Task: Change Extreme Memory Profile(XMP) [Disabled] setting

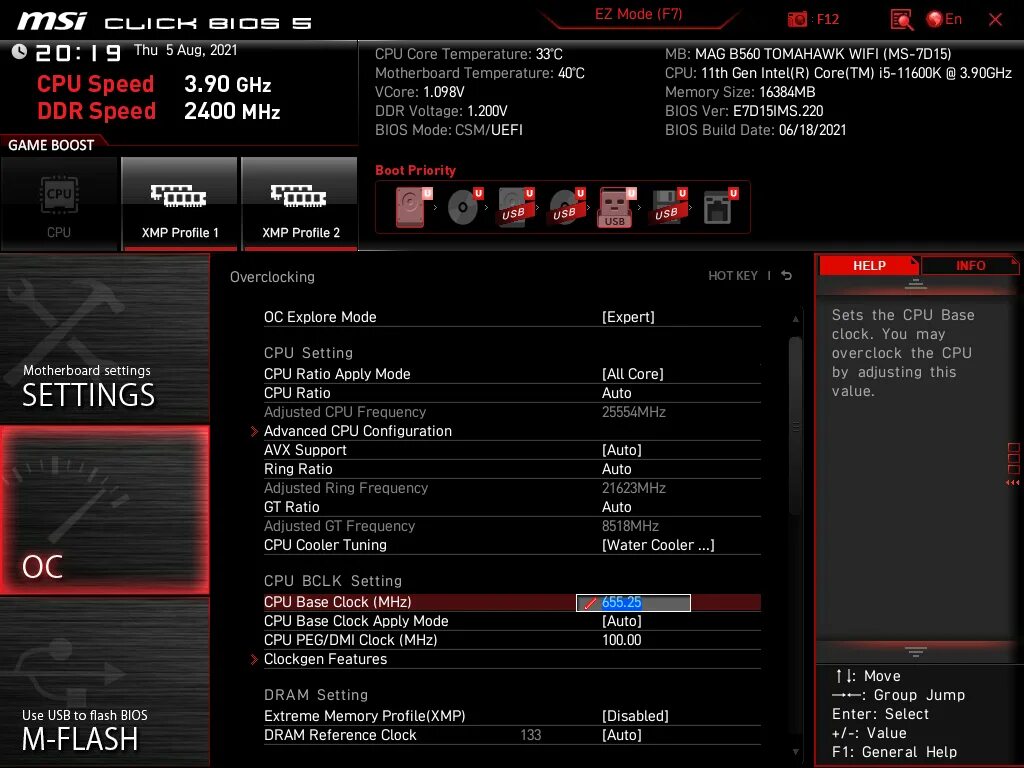Action: (x=635, y=716)
